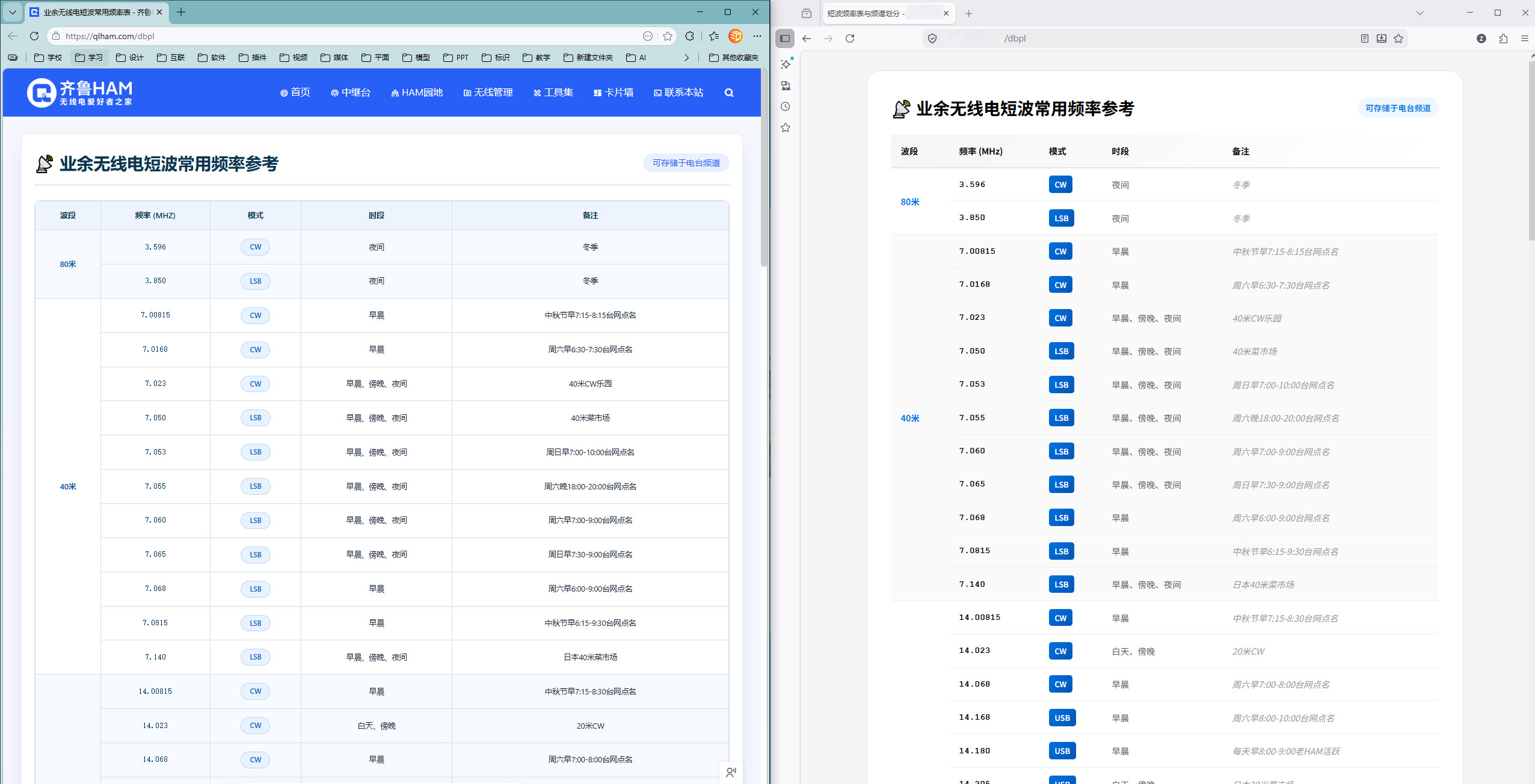Click the search icon in the 齐鲁HAM navbar
This screenshot has width=1535, height=784.
click(729, 93)
